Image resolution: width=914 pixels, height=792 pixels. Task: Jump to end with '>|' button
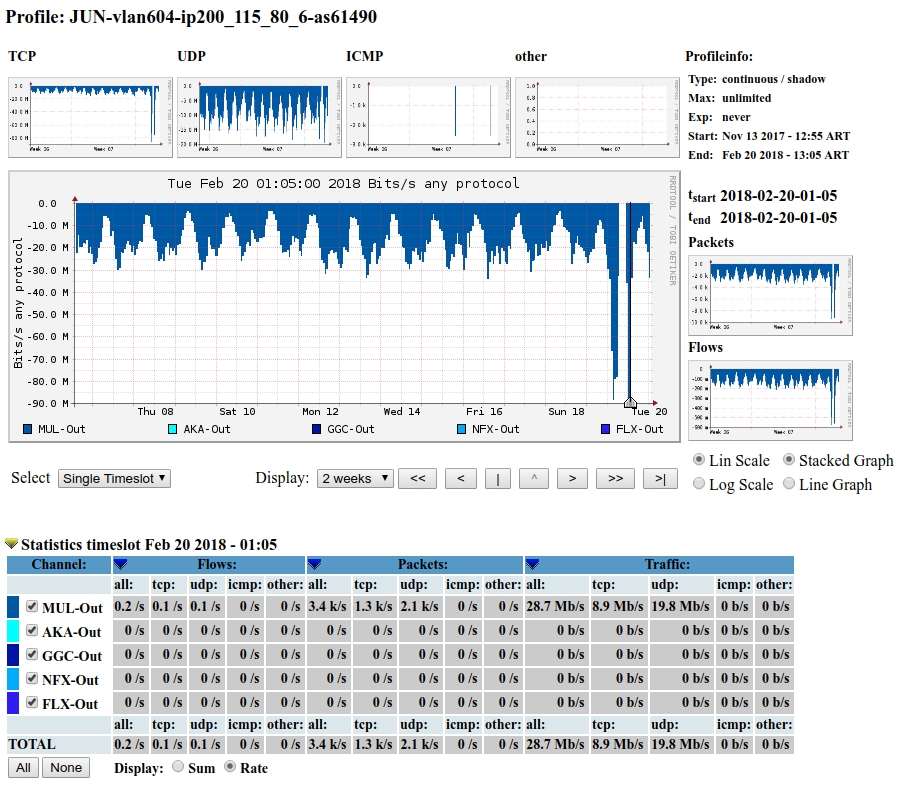tap(660, 479)
